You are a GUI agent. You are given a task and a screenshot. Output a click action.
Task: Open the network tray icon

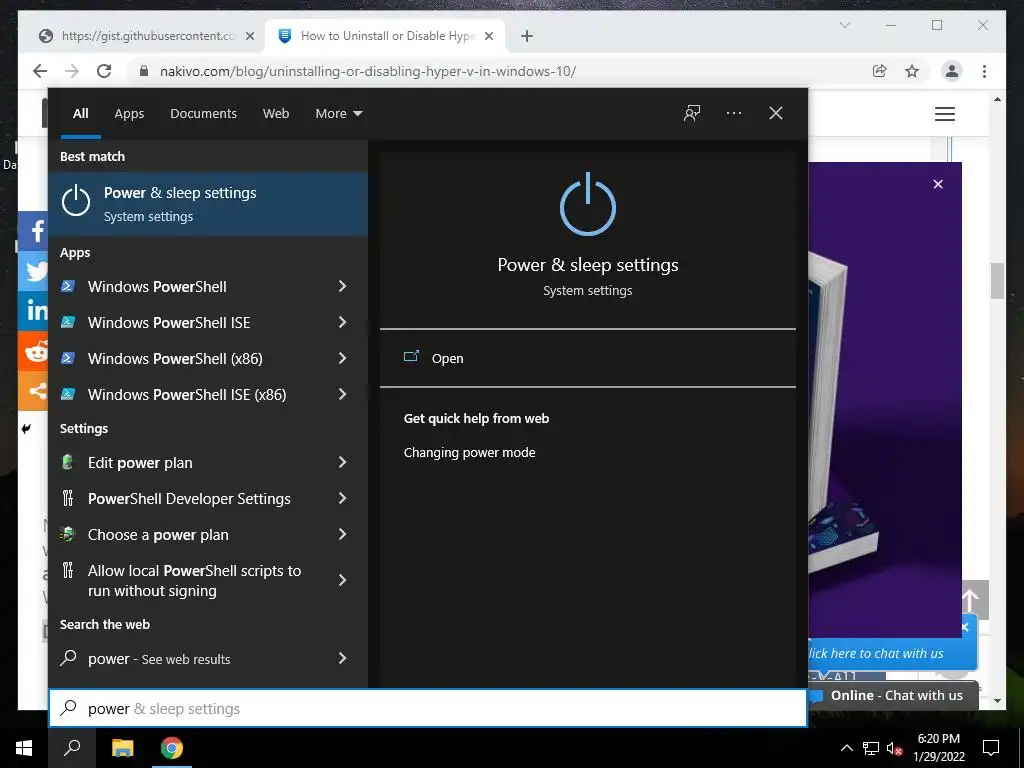871,748
